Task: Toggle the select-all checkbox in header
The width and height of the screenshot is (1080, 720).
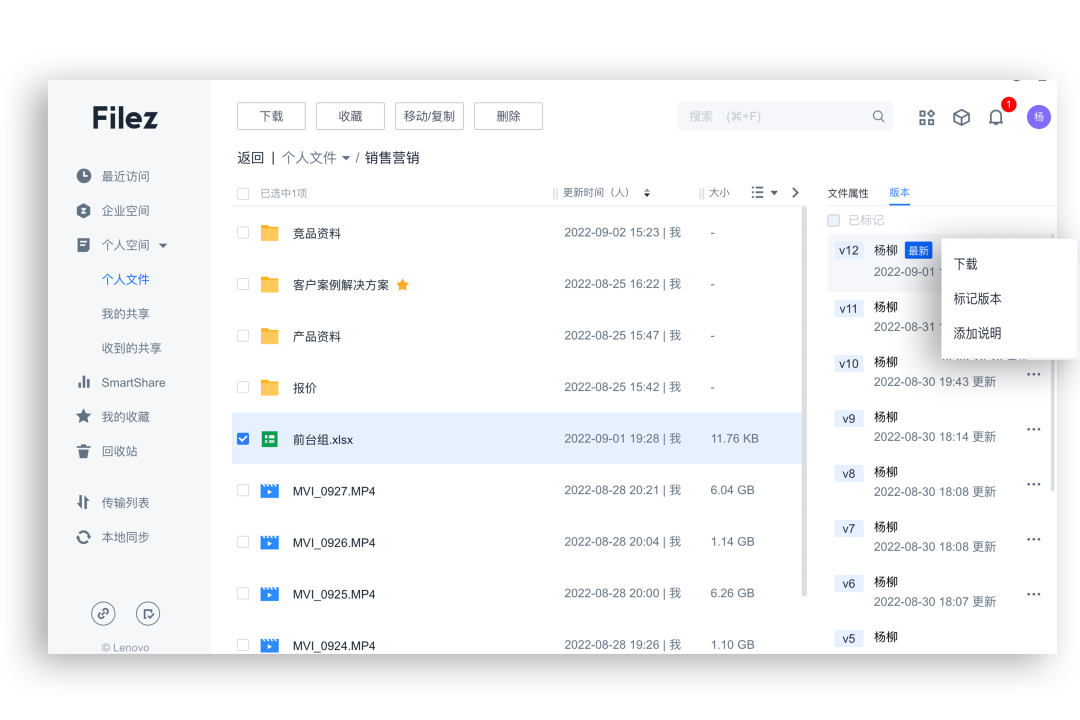Action: click(x=242, y=194)
